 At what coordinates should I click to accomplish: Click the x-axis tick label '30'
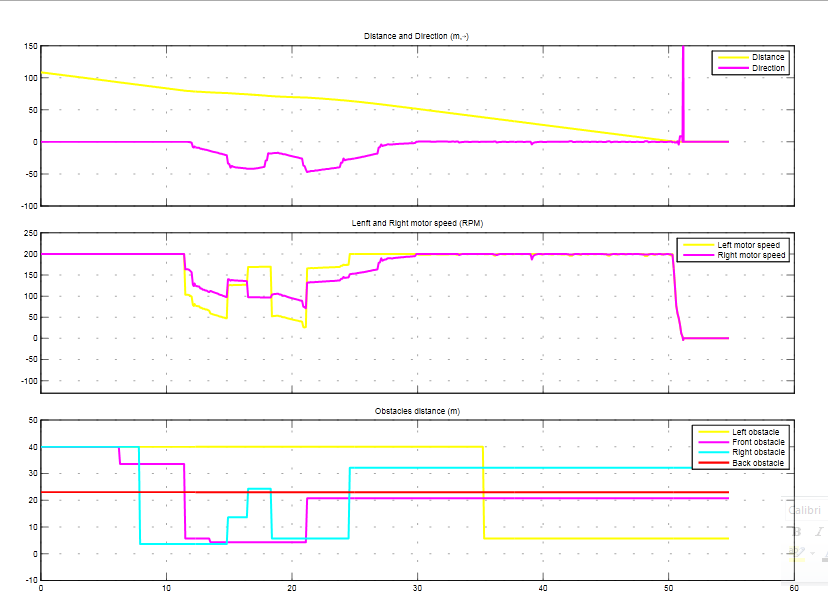pos(417,588)
